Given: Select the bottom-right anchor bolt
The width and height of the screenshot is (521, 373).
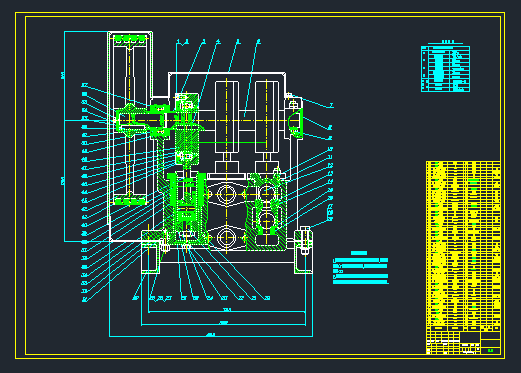Looking at the screenshot, I should click(305, 241).
